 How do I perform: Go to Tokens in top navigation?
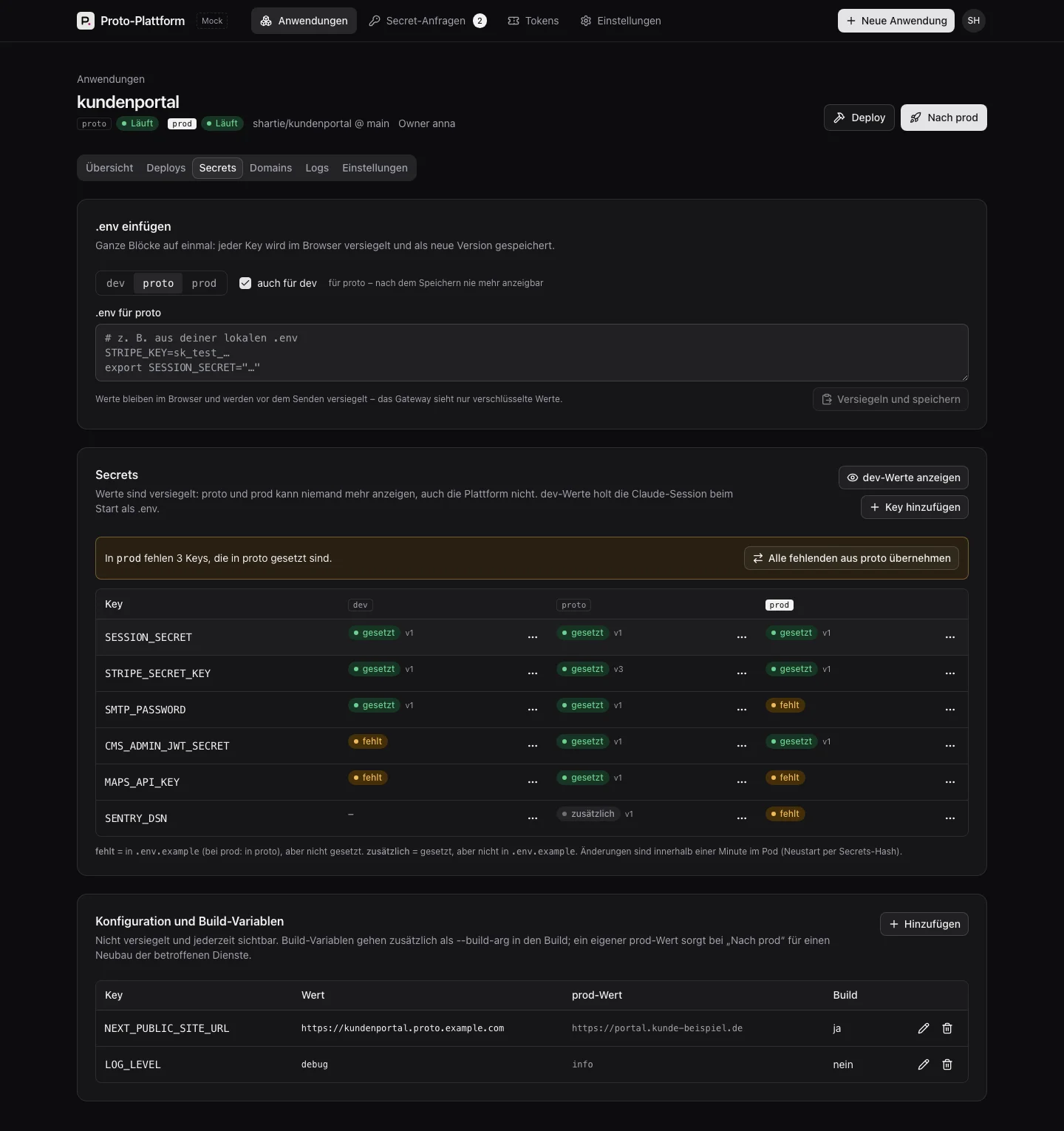(533, 21)
